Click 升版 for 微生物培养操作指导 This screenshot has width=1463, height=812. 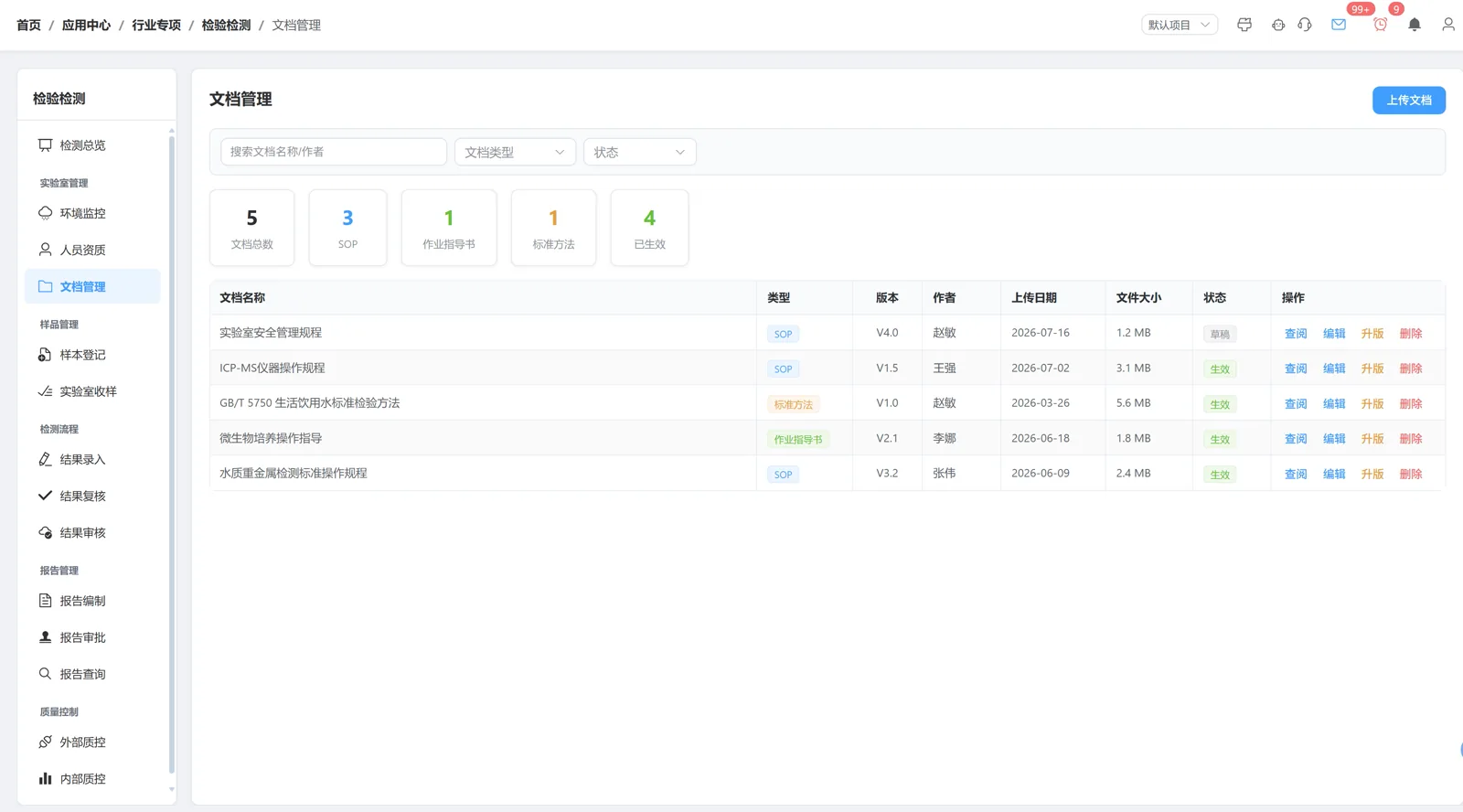point(1372,439)
